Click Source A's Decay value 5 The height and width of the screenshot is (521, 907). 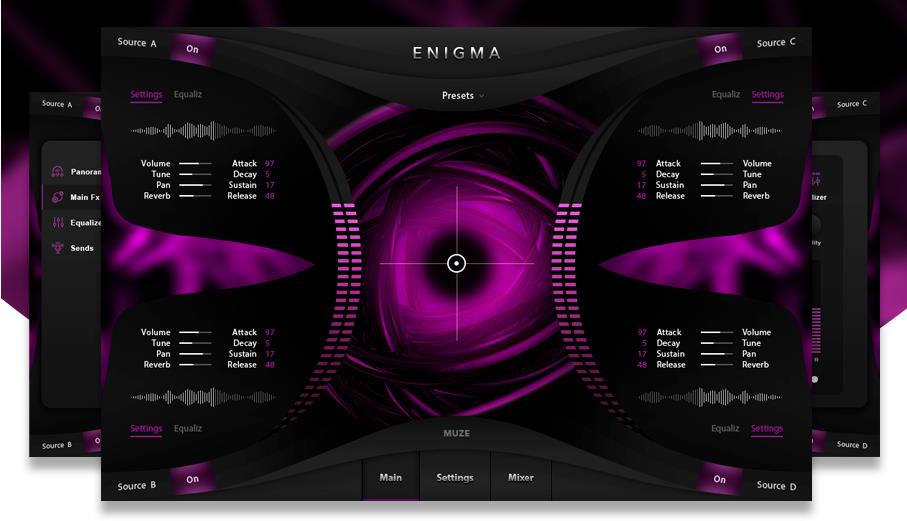267,174
